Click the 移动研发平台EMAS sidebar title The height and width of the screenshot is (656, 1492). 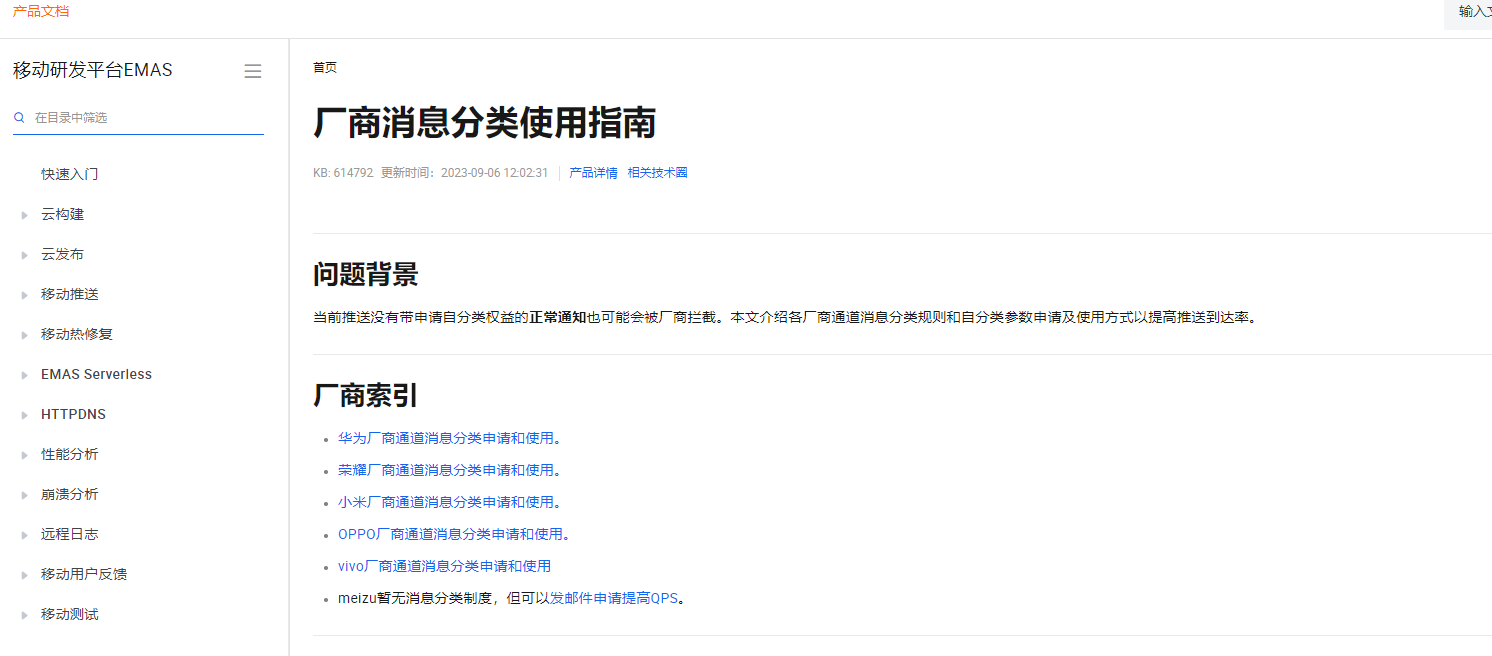click(93, 70)
